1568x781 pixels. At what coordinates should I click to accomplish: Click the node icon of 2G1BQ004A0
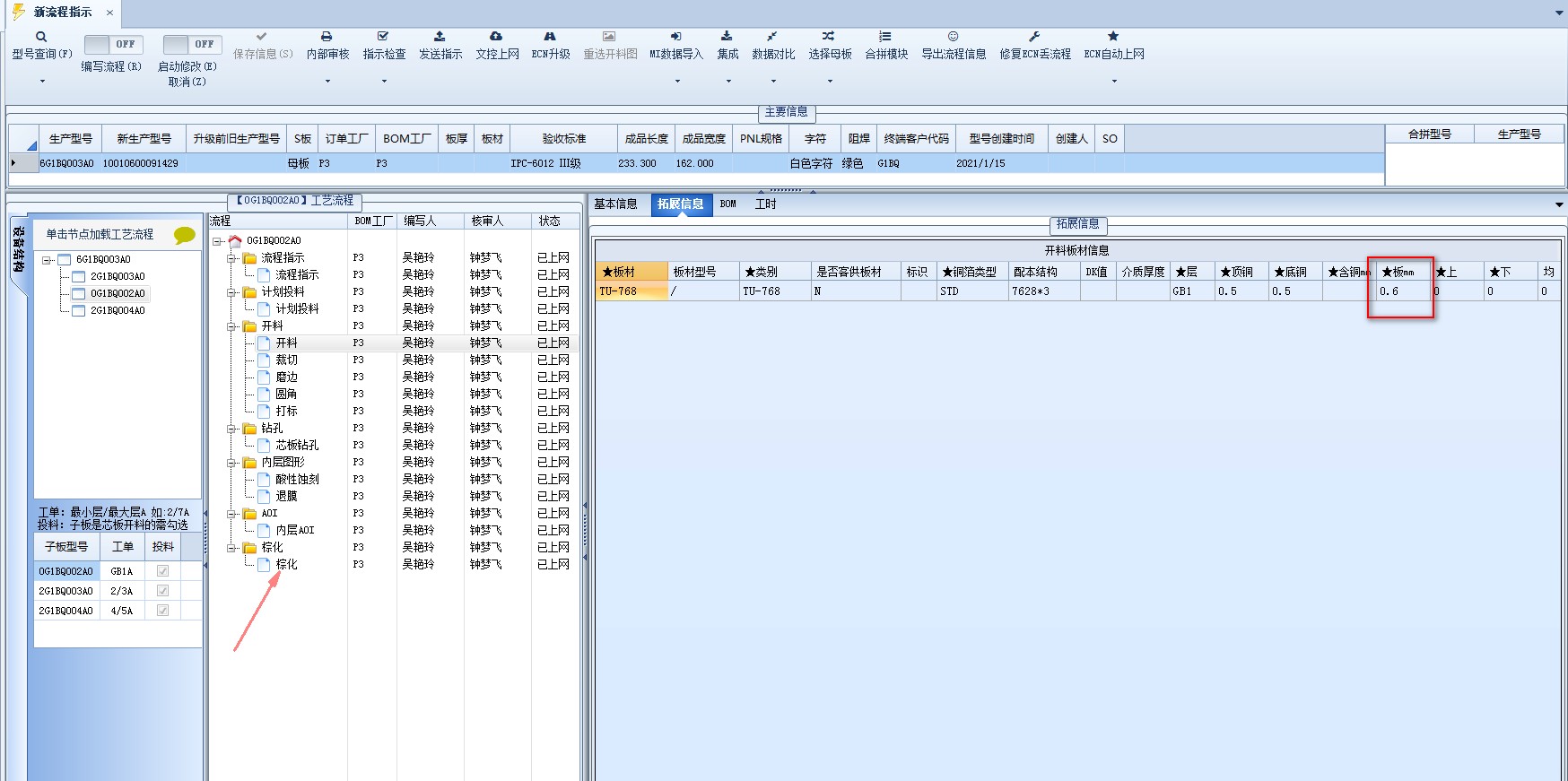pyautogui.click(x=79, y=310)
